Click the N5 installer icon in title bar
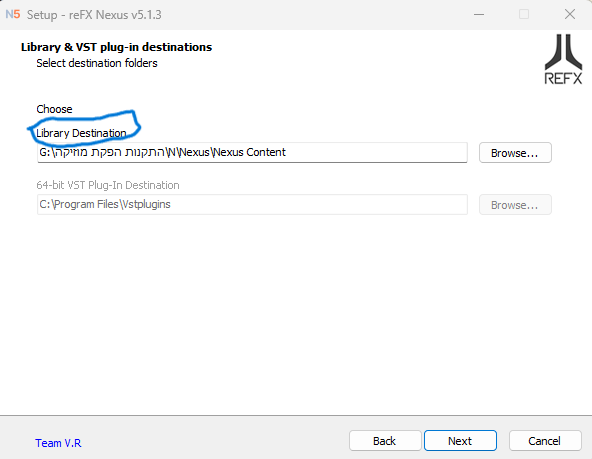592x459 pixels. coord(13,14)
